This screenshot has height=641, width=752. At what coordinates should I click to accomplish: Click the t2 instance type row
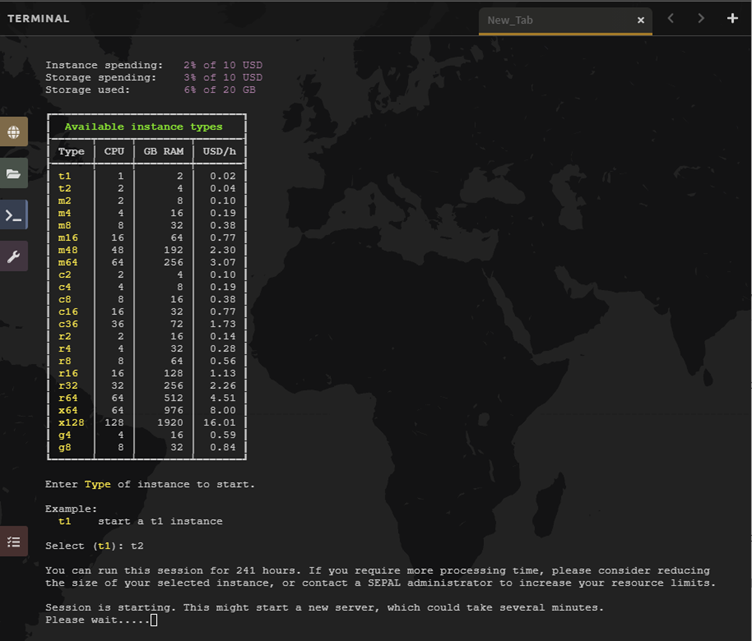coord(65,188)
